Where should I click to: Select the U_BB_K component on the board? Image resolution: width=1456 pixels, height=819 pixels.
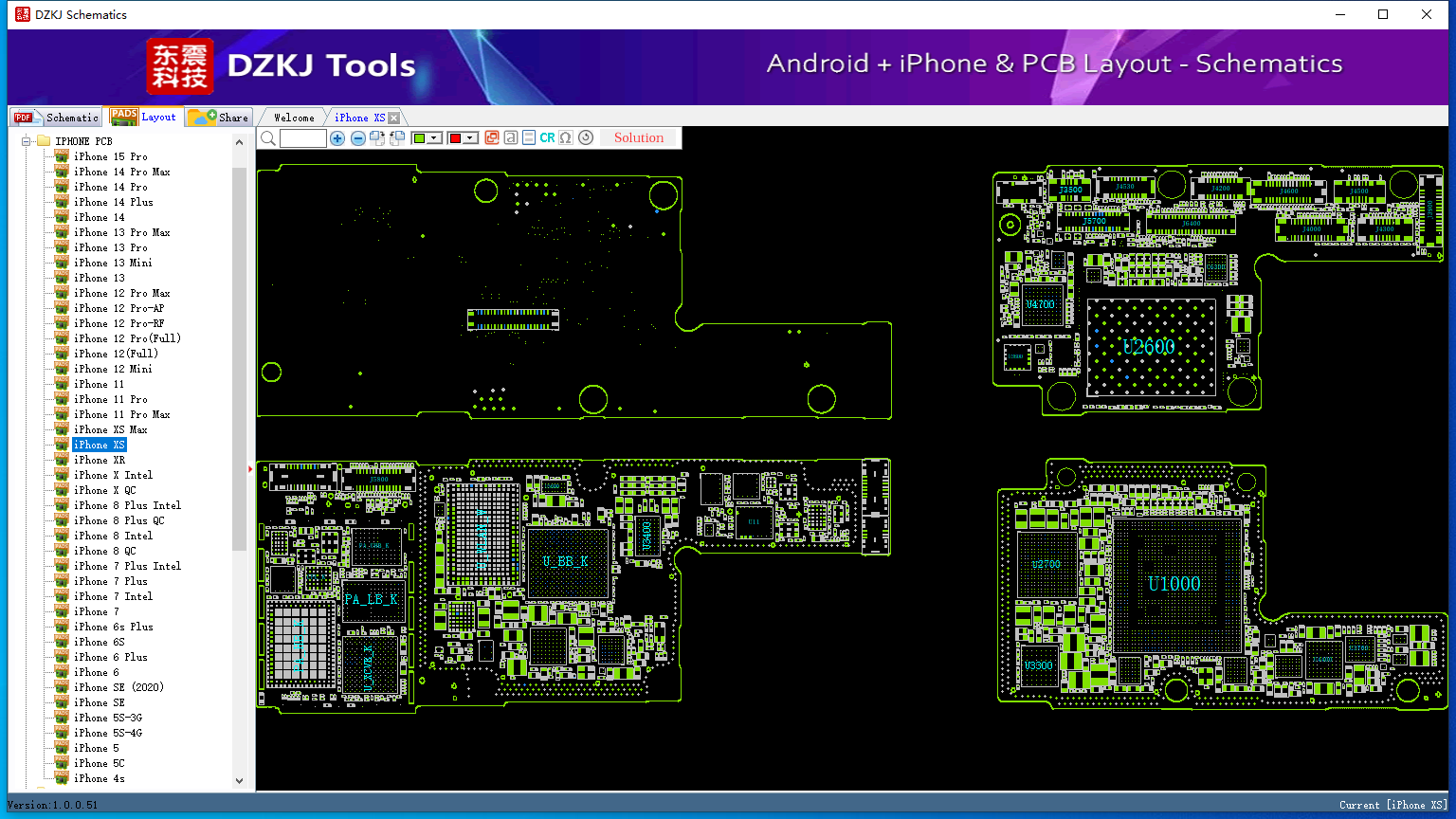pos(566,562)
